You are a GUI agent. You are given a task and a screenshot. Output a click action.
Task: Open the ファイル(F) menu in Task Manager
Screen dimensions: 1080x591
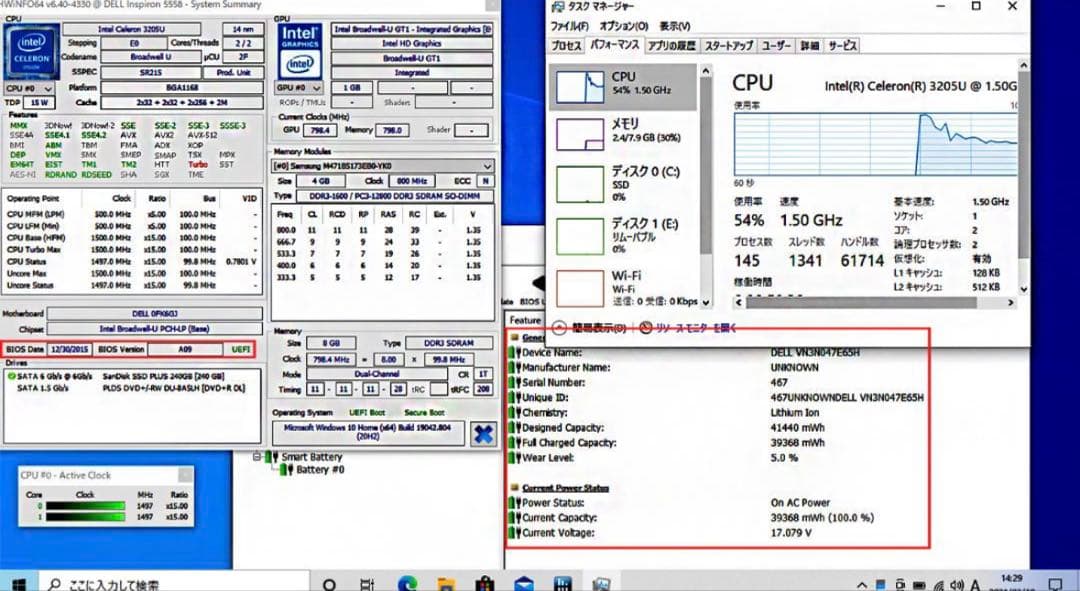569,26
